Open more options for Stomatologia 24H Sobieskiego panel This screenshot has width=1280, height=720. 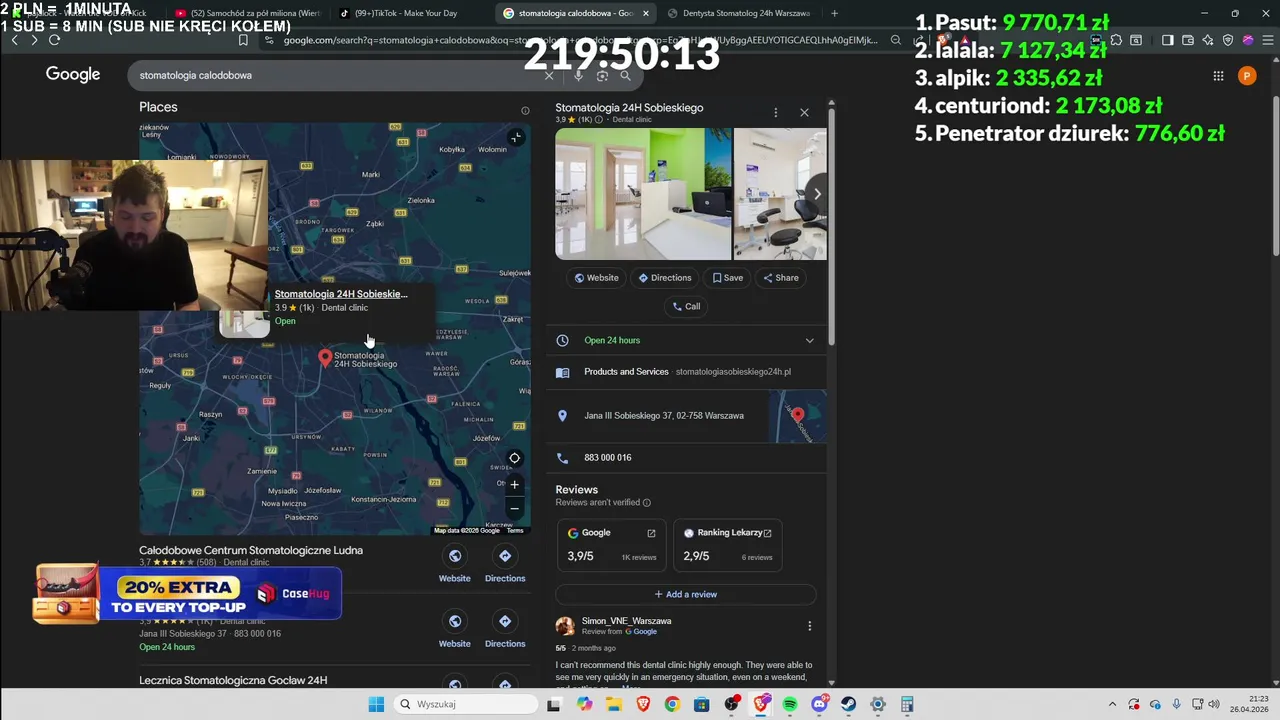775,113
